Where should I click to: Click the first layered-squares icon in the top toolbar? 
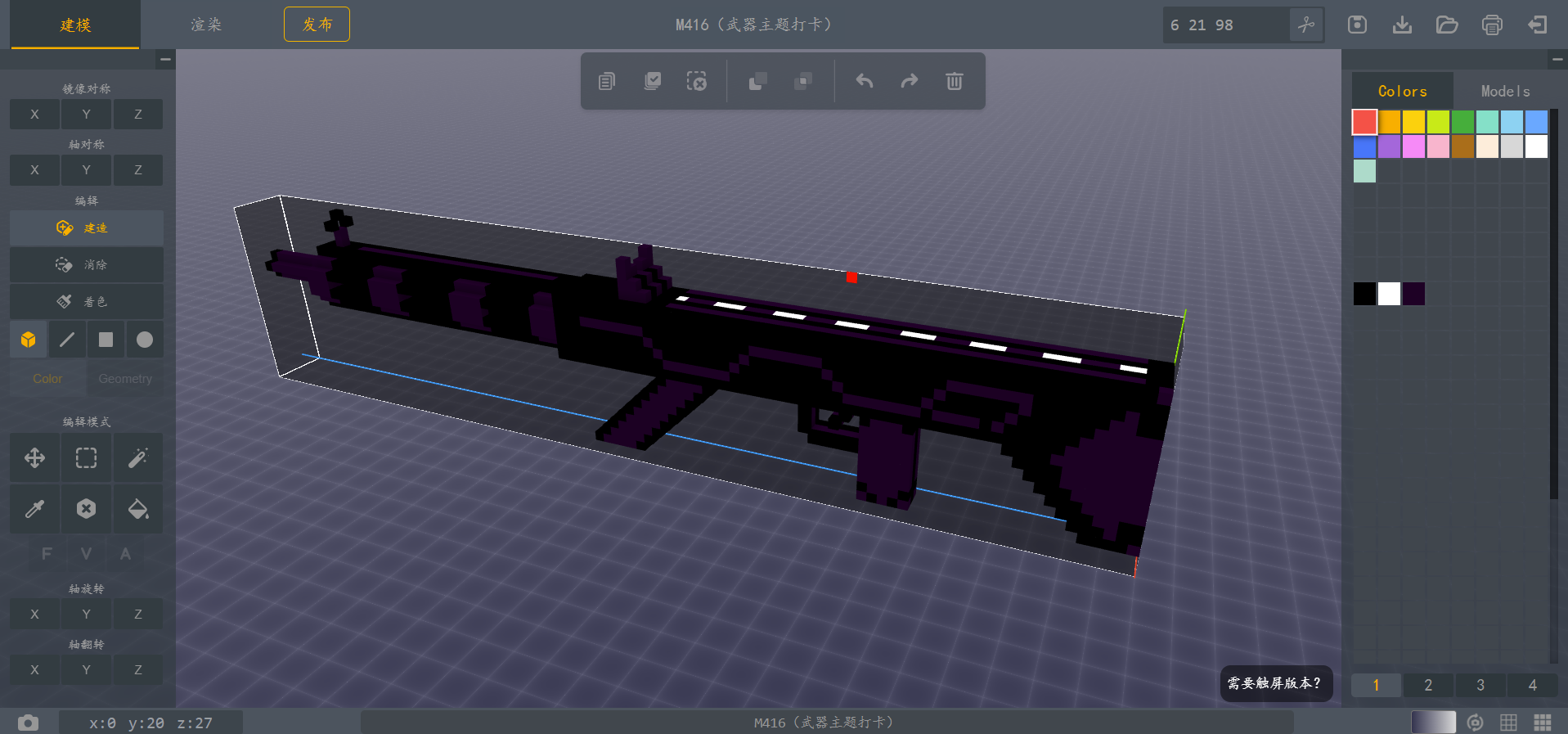(757, 81)
